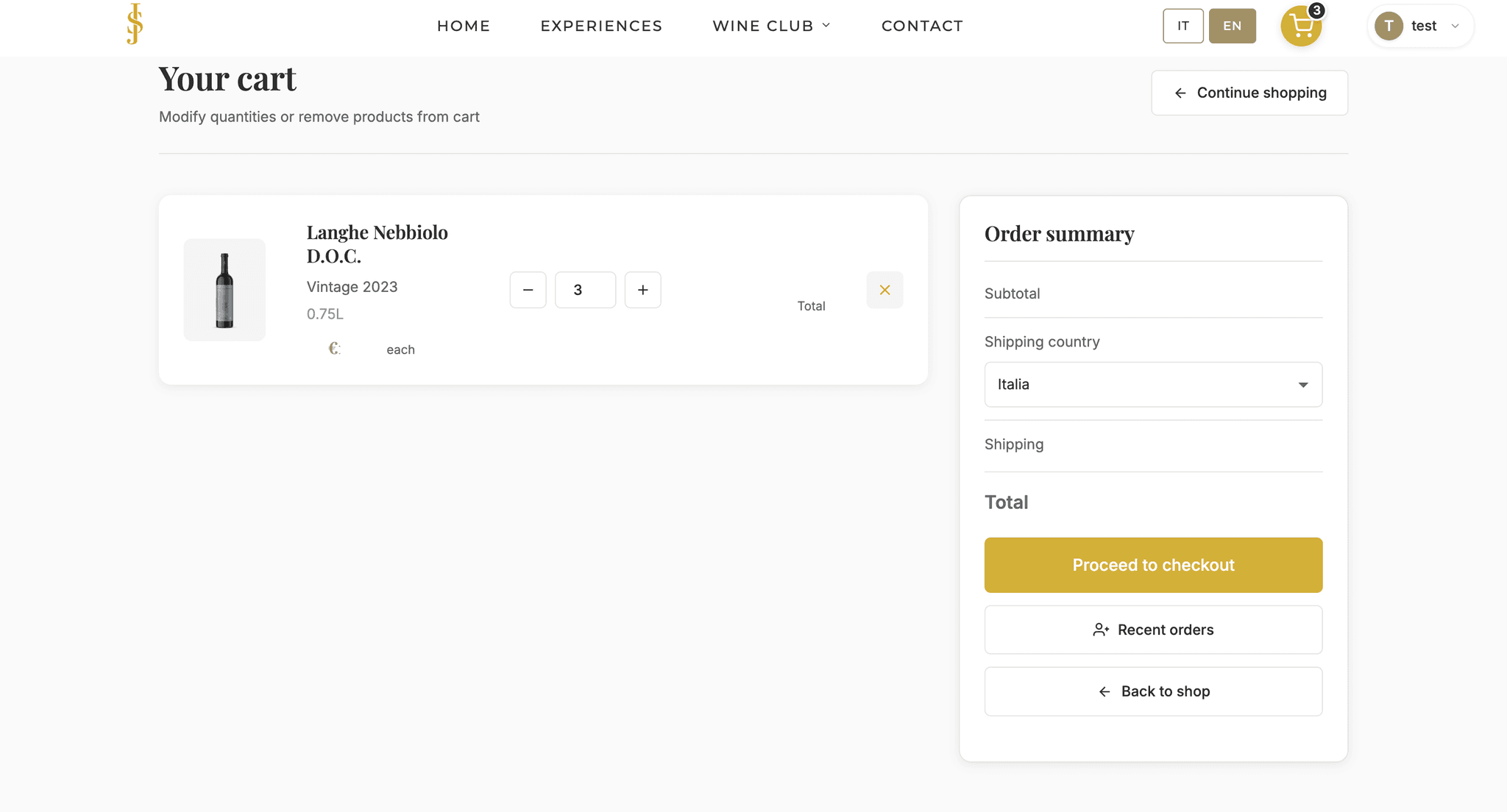Select EN language toggle
Viewport: 1507px width, 812px height.
pos(1232,26)
